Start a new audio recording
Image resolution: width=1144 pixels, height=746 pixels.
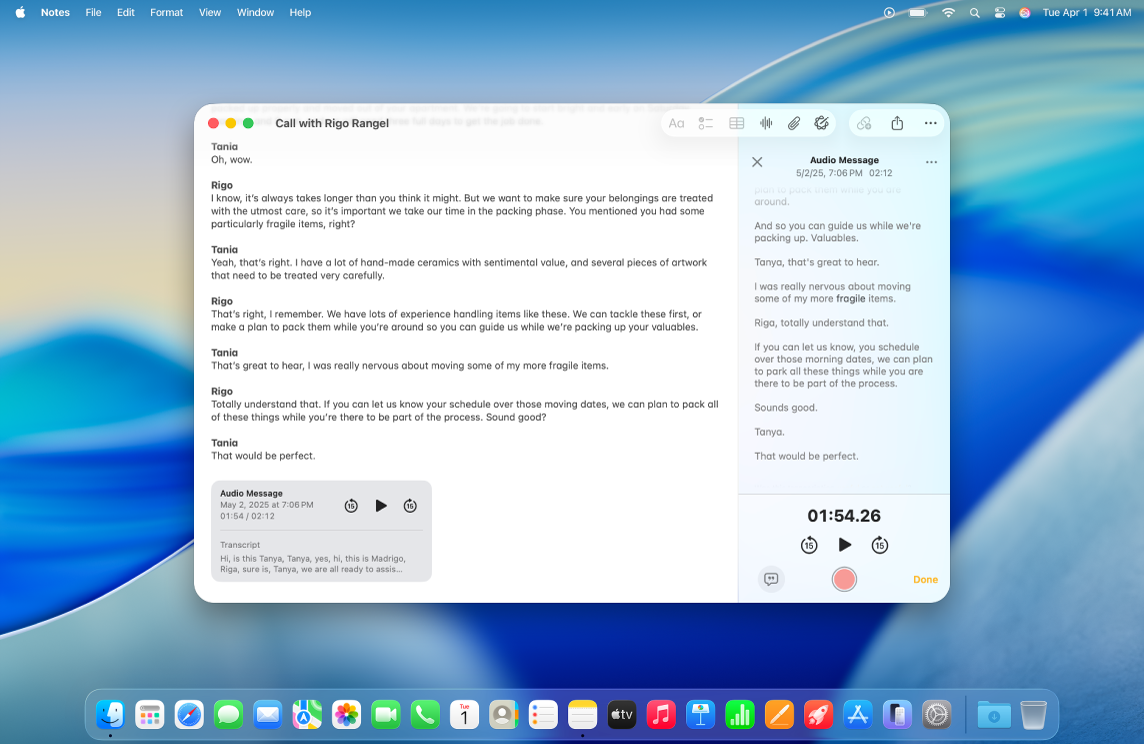point(765,122)
